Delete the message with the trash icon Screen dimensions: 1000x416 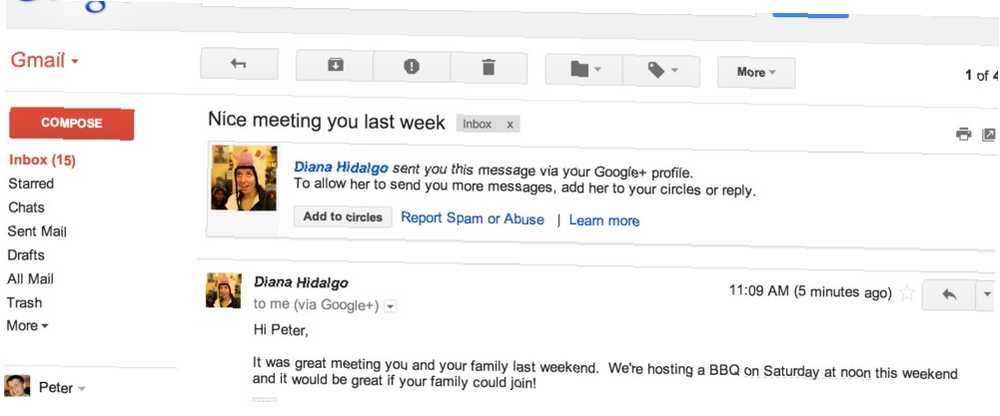pos(489,68)
